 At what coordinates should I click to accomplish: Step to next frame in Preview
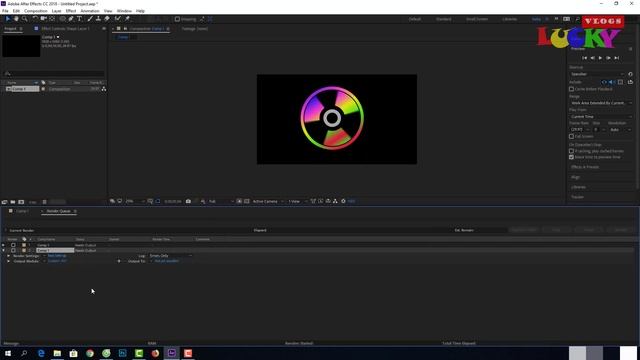coord(608,58)
